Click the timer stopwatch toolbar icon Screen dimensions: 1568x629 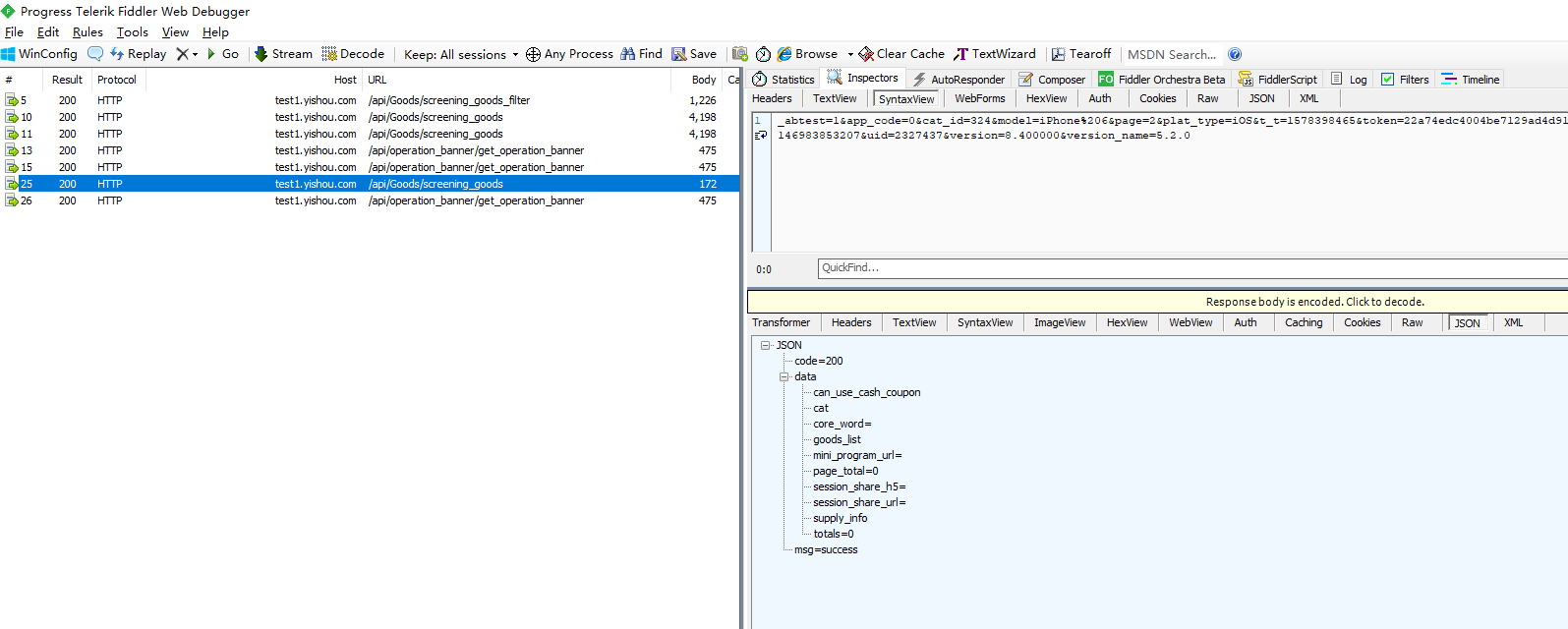763,54
